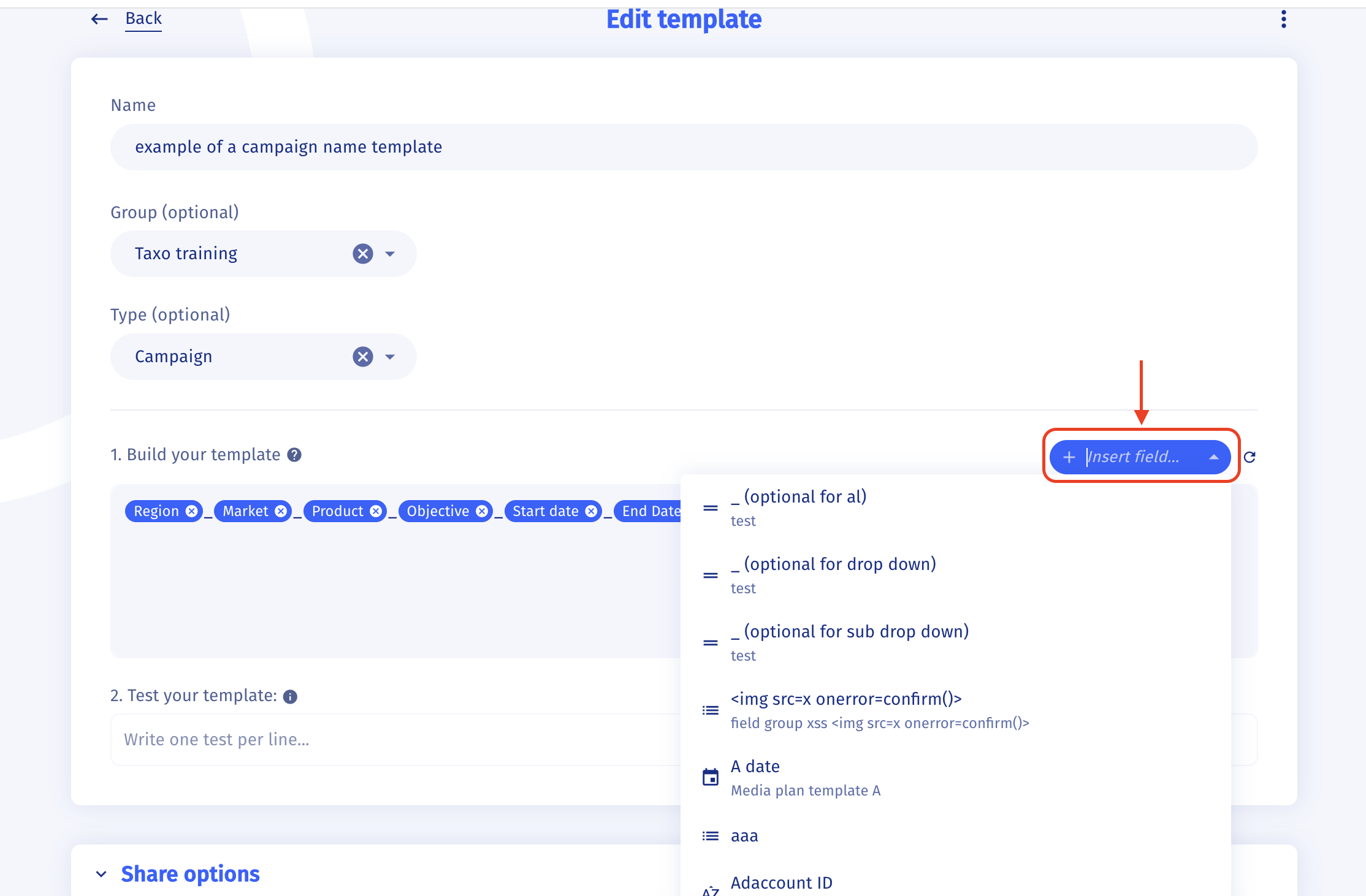Remove the Market field chip
1366x896 pixels.
click(x=281, y=511)
